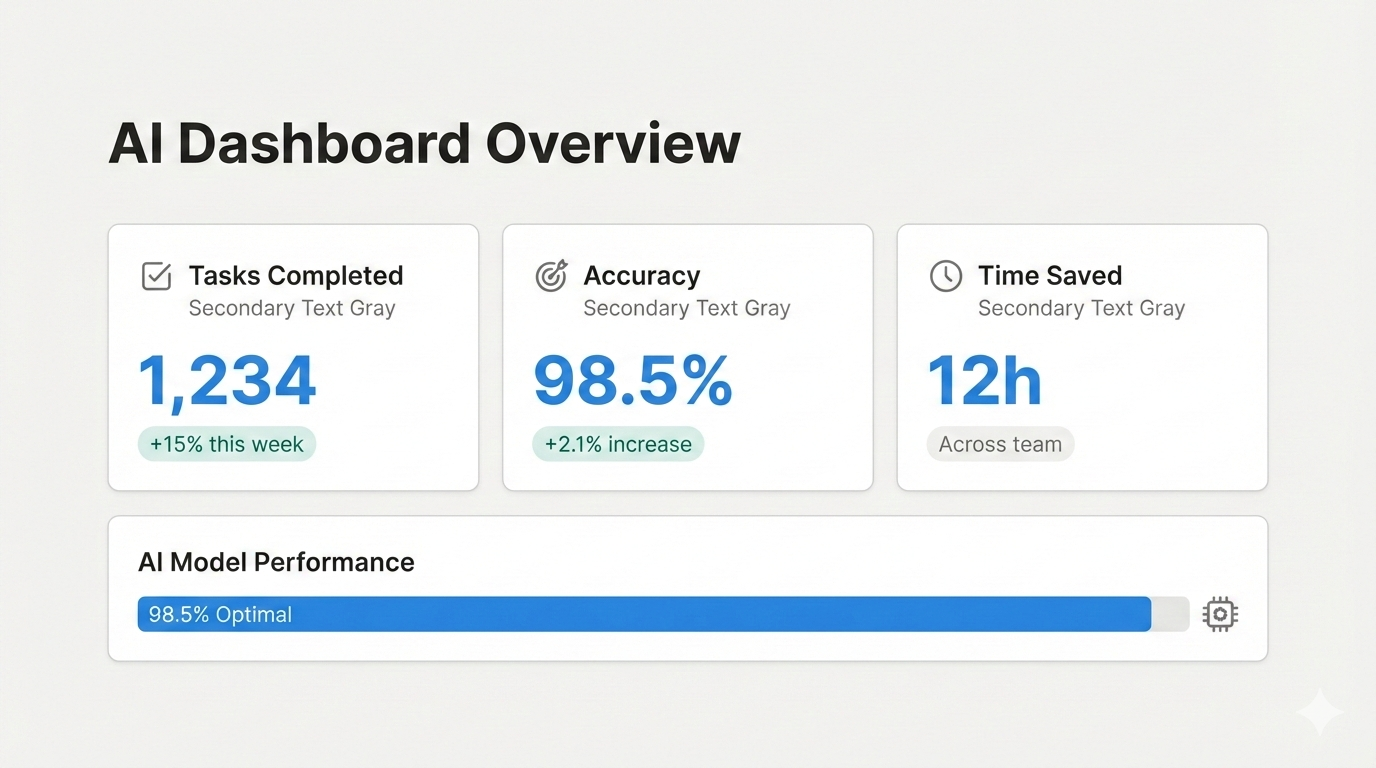
Task: Click the 1,234 tasks value
Action: click(227, 381)
